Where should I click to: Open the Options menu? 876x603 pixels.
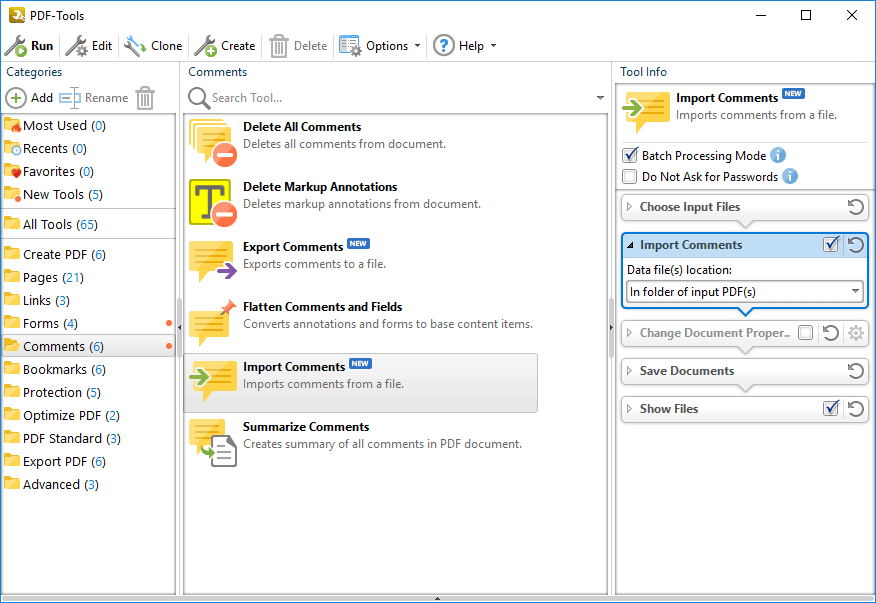[x=379, y=46]
